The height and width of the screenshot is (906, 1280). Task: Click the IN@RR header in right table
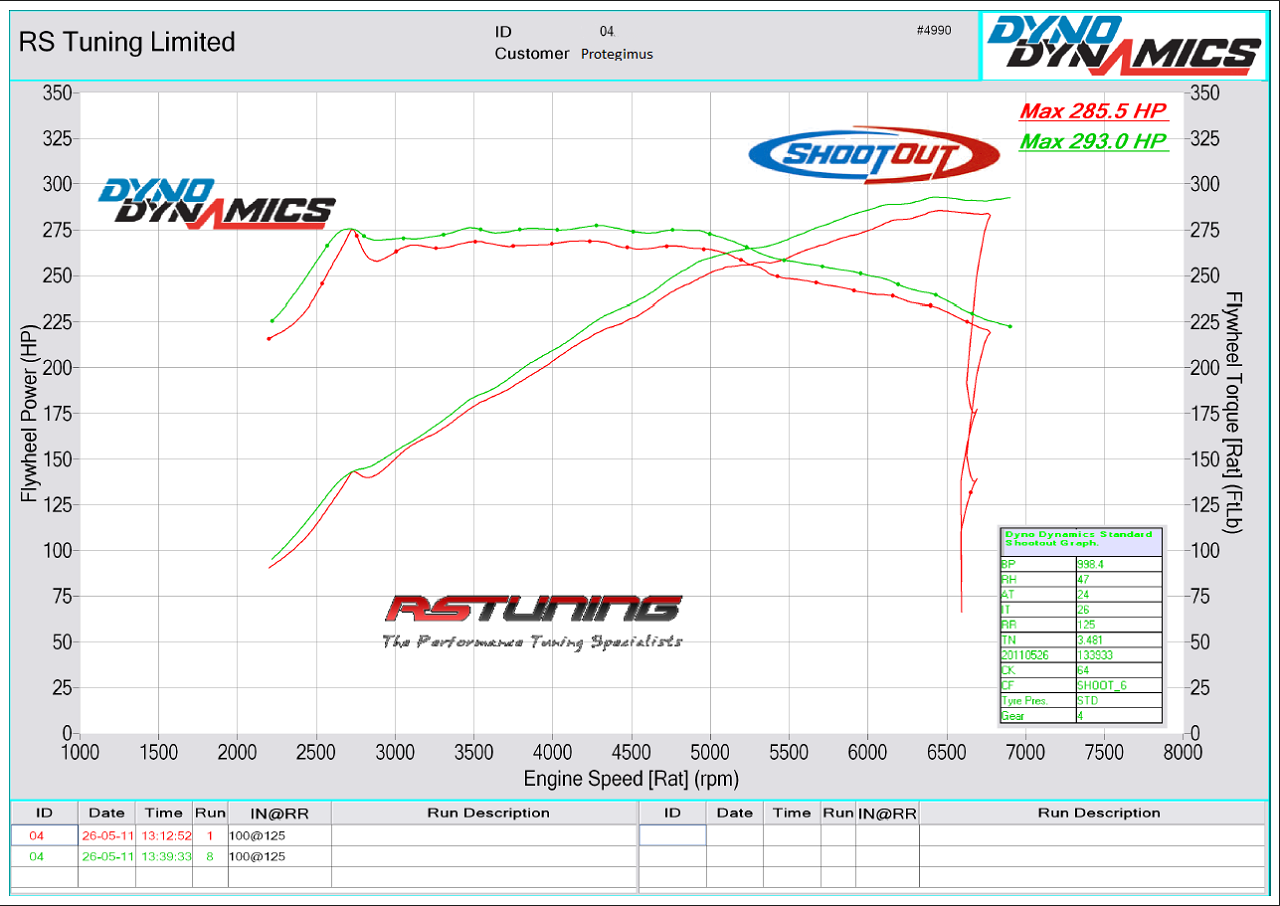(887, 813)
